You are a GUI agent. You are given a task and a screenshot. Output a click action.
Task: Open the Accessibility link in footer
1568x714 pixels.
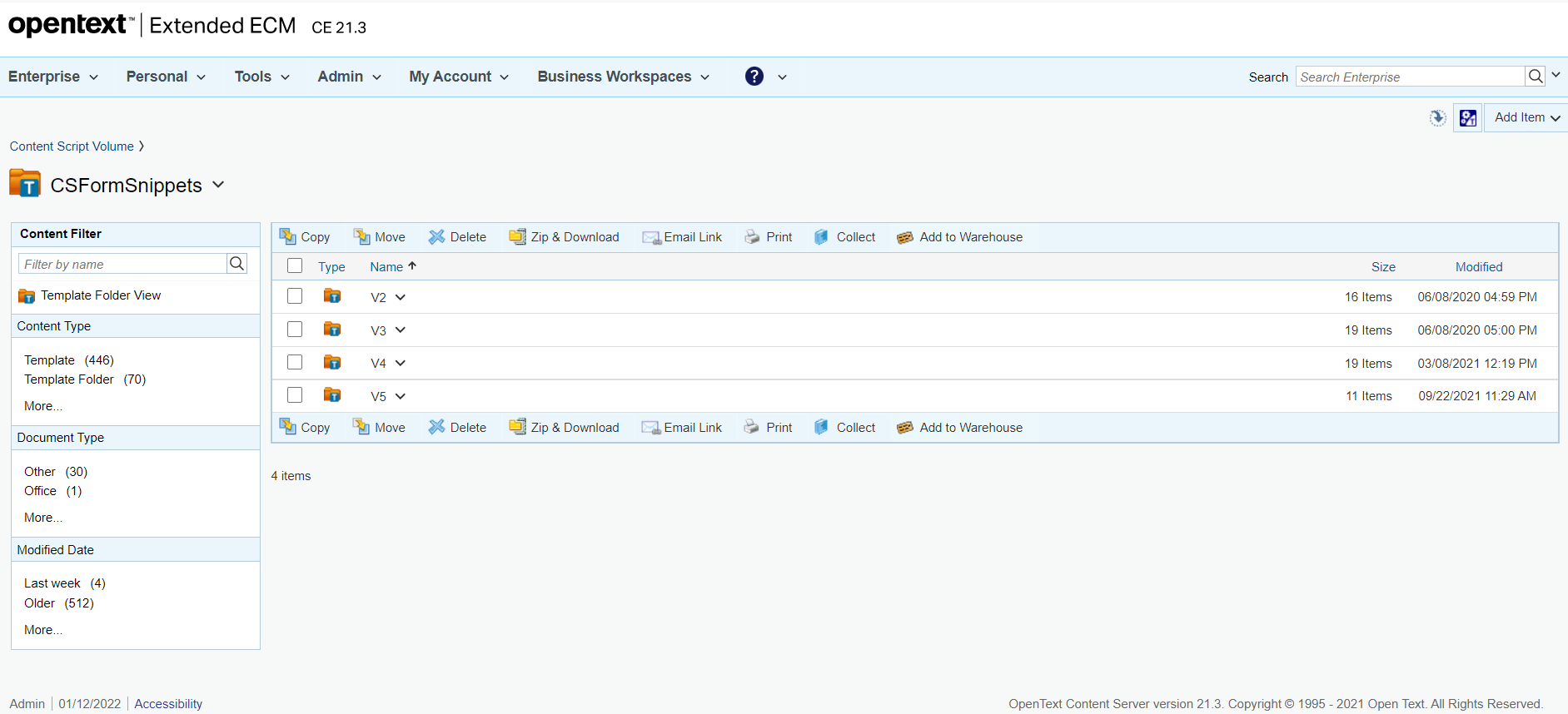[x=168, y=704]
